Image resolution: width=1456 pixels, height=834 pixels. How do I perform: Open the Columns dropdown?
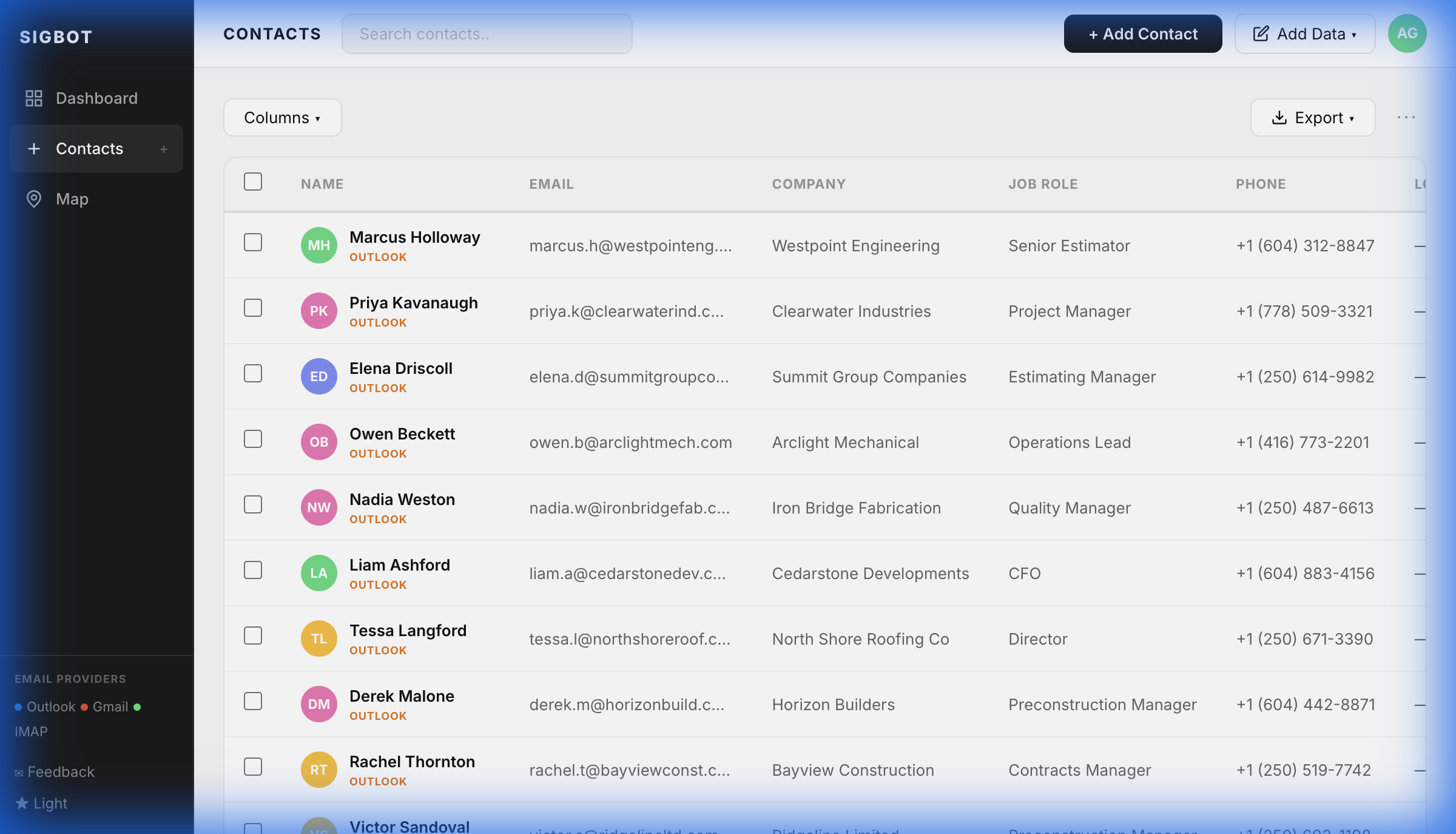click(282, 117)
